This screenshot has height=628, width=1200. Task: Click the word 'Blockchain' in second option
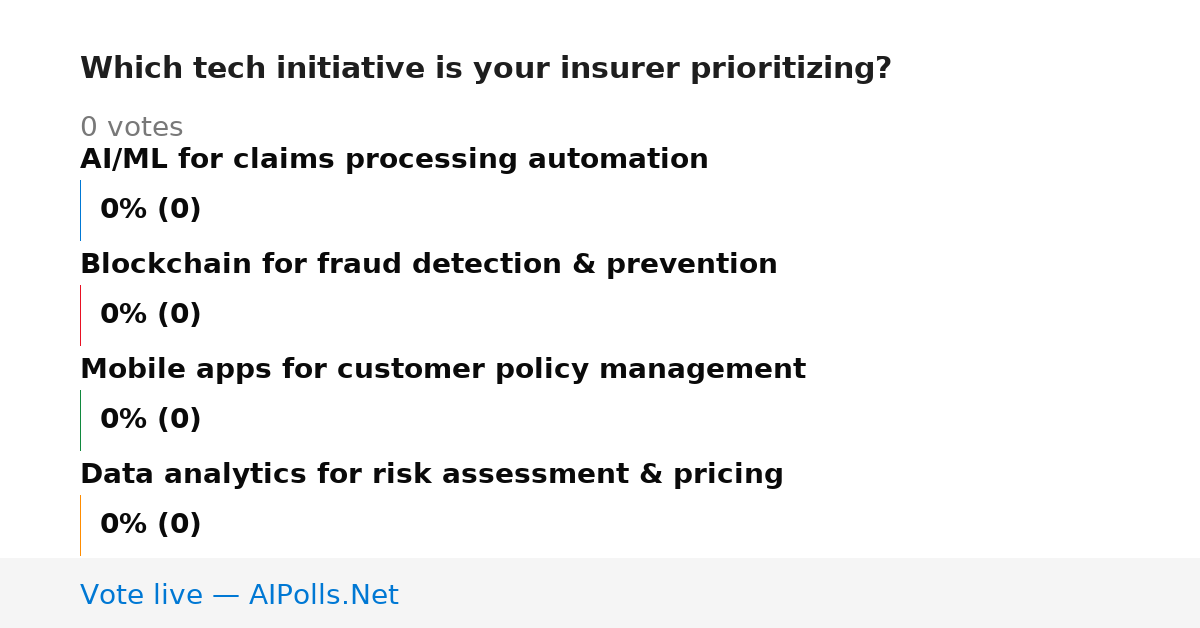(x=166, y=265)
